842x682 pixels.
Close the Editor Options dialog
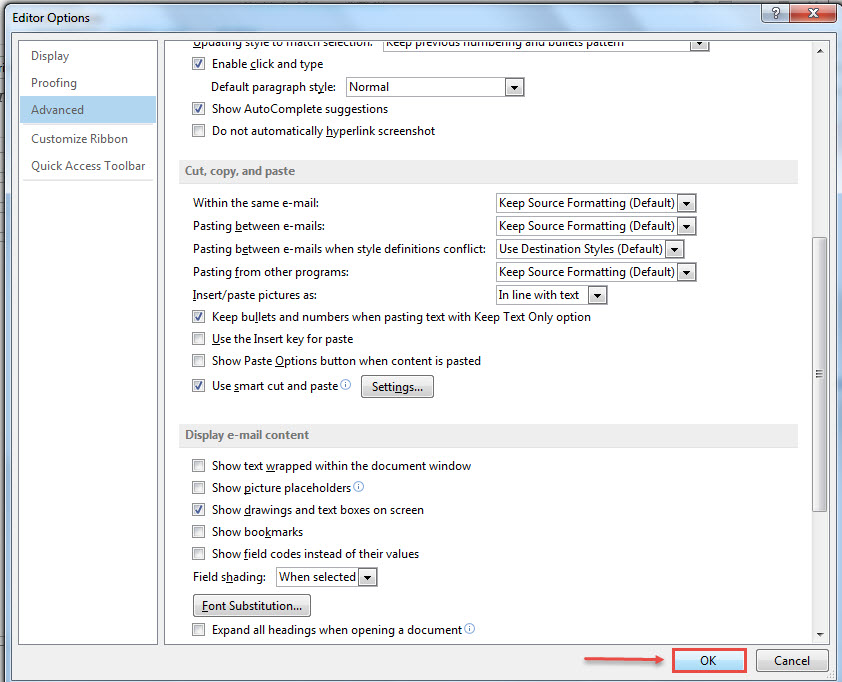coord(814,13)
